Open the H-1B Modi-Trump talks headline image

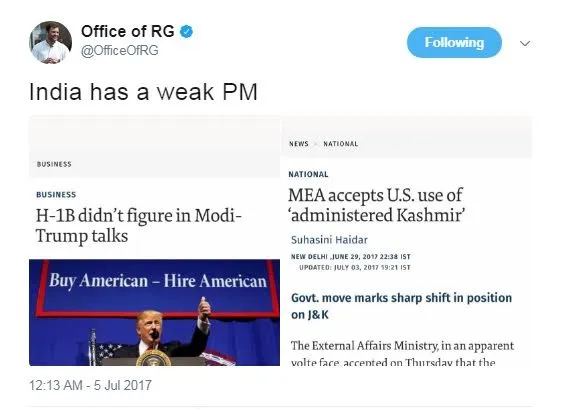tap(154, 240)
